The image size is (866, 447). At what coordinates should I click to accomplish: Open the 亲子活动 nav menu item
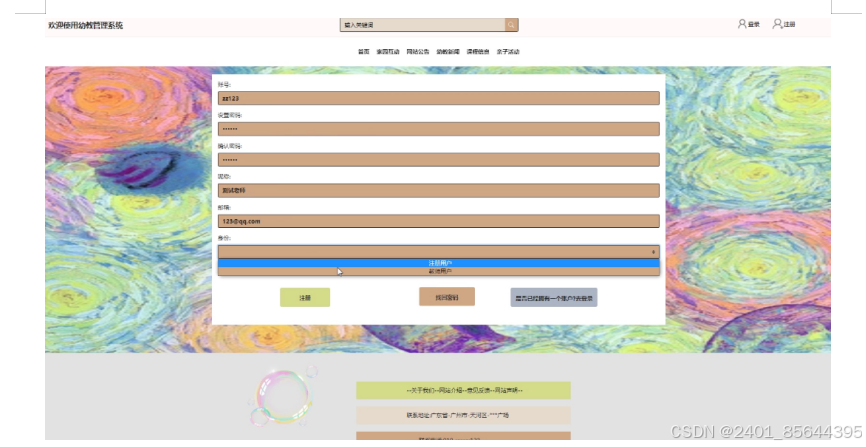[508, 51]
